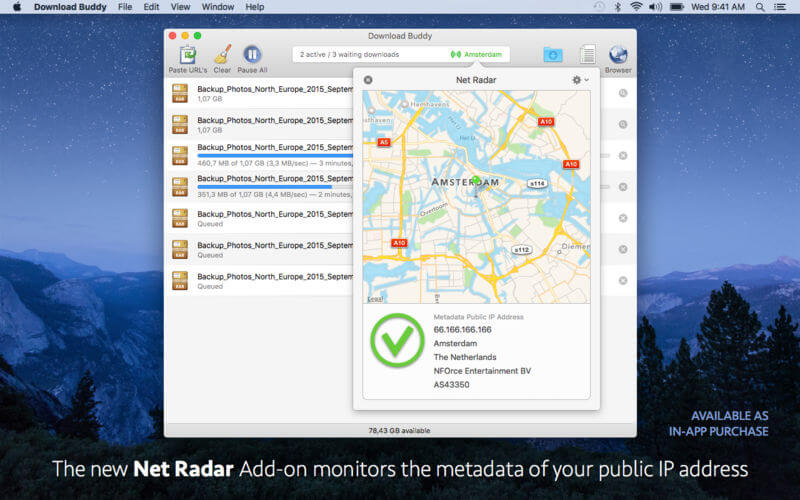Click the Bluetooth menu bar icon
Viewport: 800px width, 500px height.
click(617, 7)
